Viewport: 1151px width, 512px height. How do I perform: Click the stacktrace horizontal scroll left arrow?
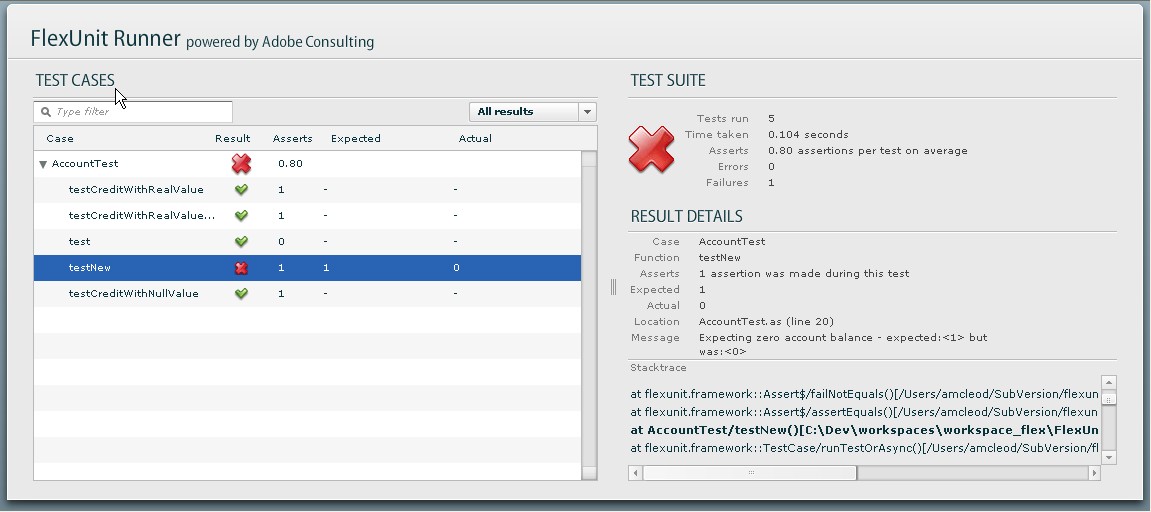tap(636, 473)
